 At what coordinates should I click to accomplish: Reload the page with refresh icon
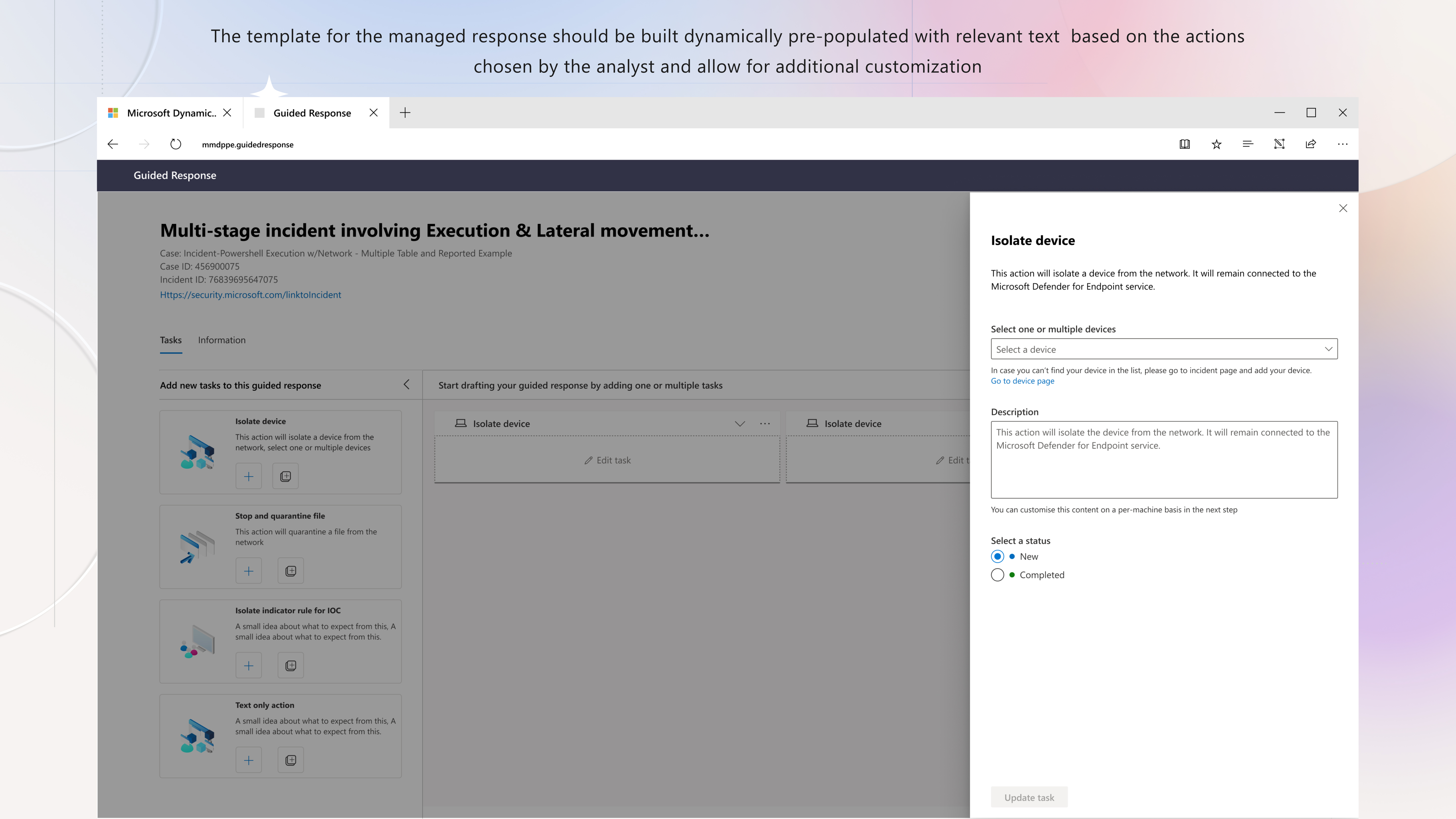click(x=176, y=144)
